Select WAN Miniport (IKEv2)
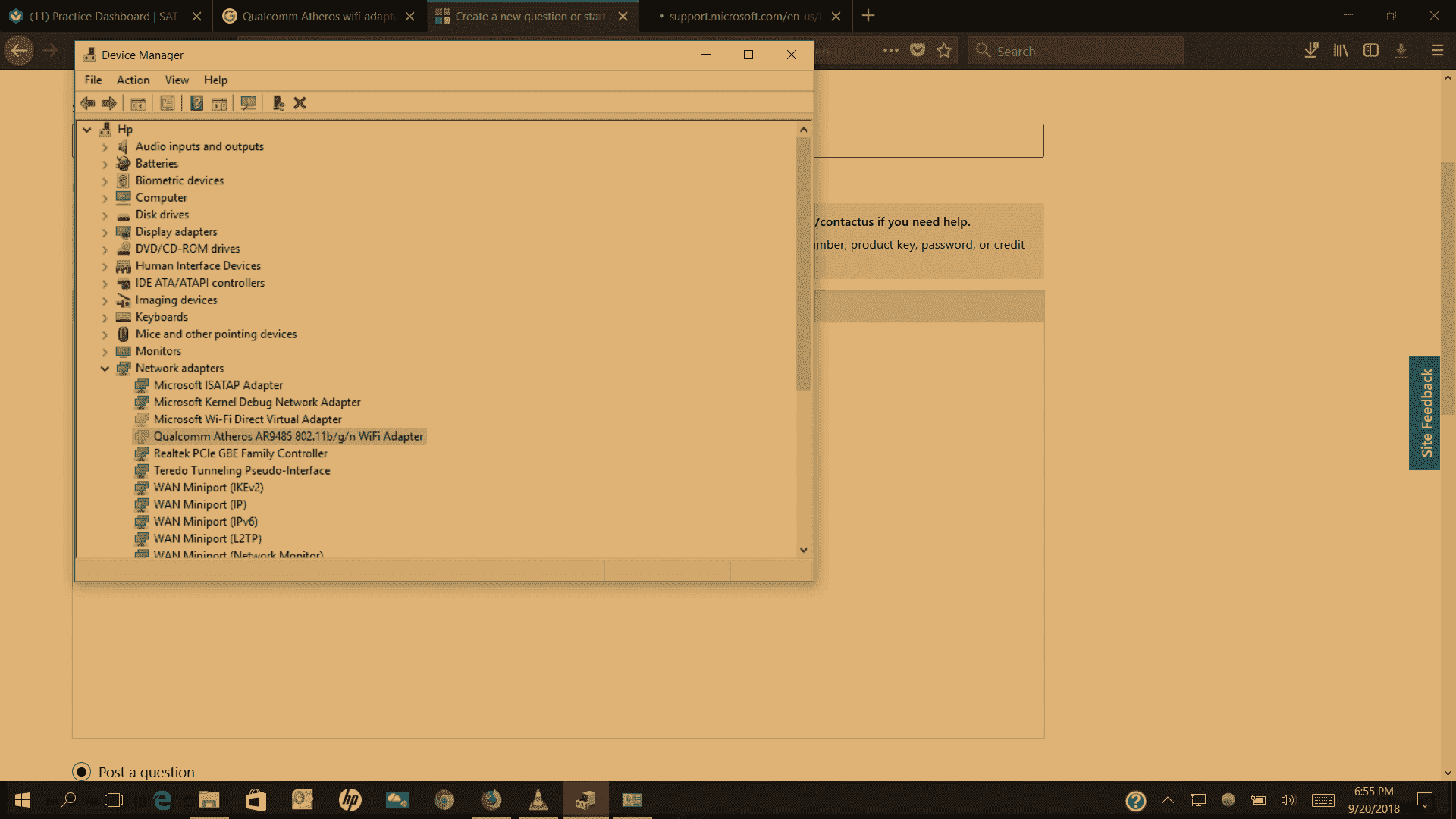 pyautogui.click(x=209, y=488)
